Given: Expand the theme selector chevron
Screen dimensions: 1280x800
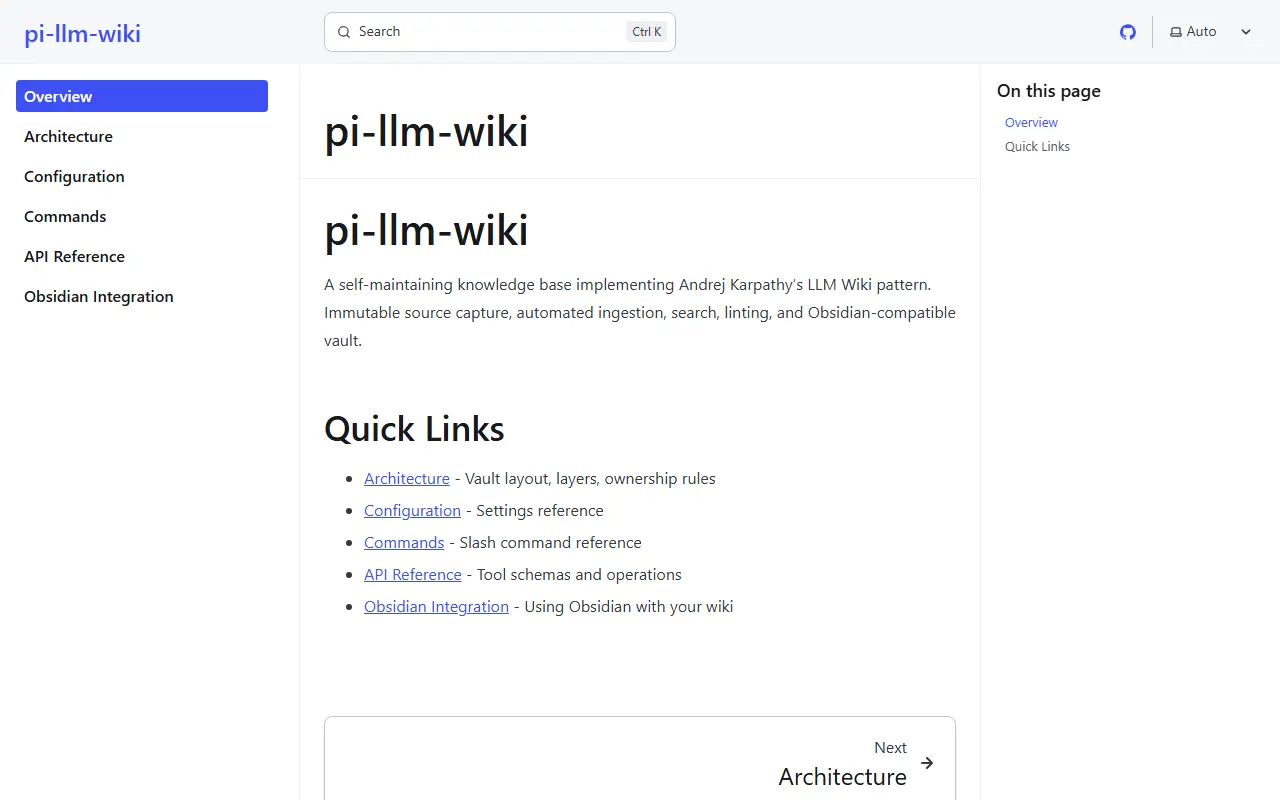Looking at the screenshot, I should pos(1246,32).
